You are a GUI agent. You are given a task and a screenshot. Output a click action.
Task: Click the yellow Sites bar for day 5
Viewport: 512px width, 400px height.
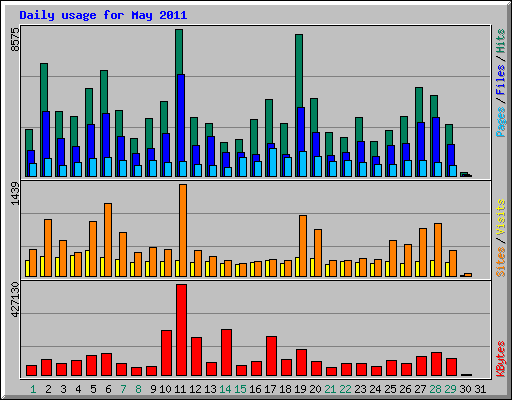pyautogui.click(x=87, y=263)
